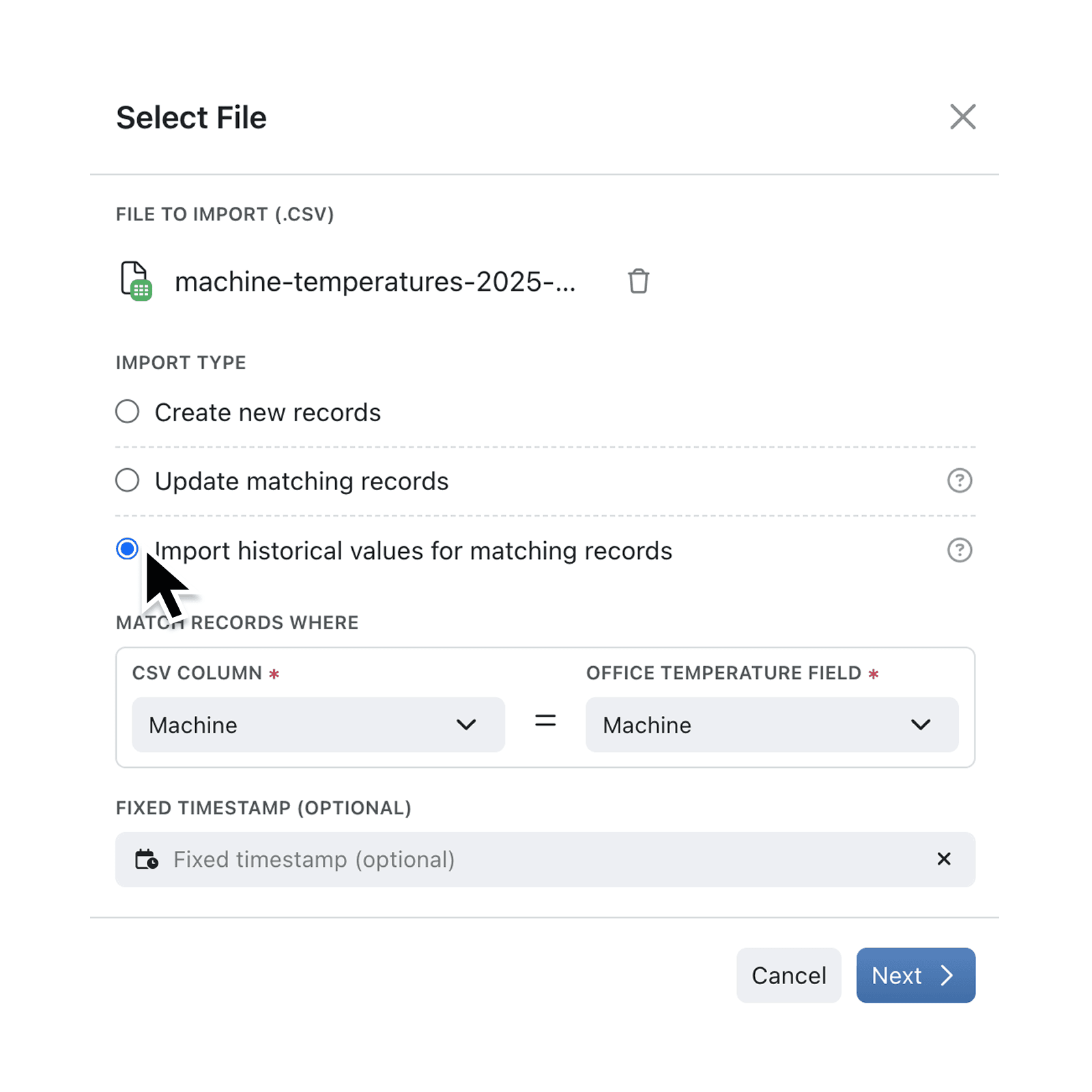Clear the fixed timestamp with the X icon
The height and width of the screenshot is (1092, 1092).
(944, 859)
